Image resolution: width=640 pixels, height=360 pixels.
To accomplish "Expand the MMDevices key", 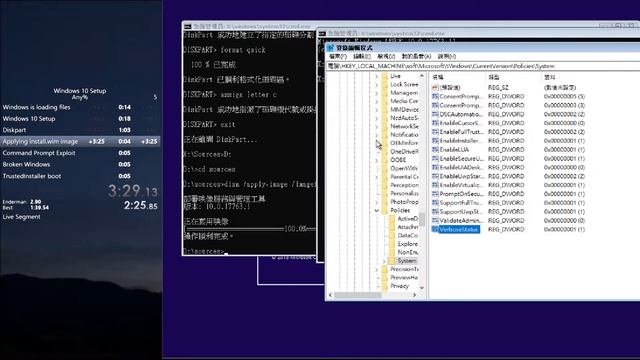I will 376,110.
